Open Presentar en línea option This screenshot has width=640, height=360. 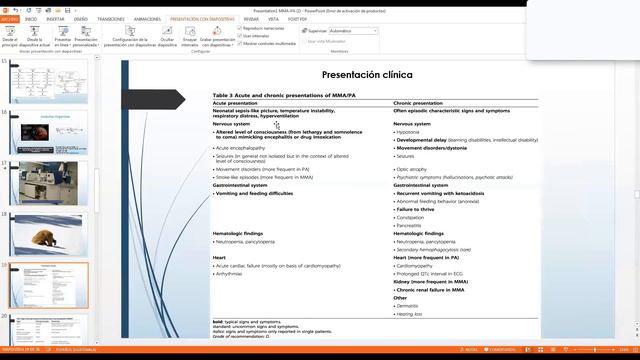pos(63,36)
